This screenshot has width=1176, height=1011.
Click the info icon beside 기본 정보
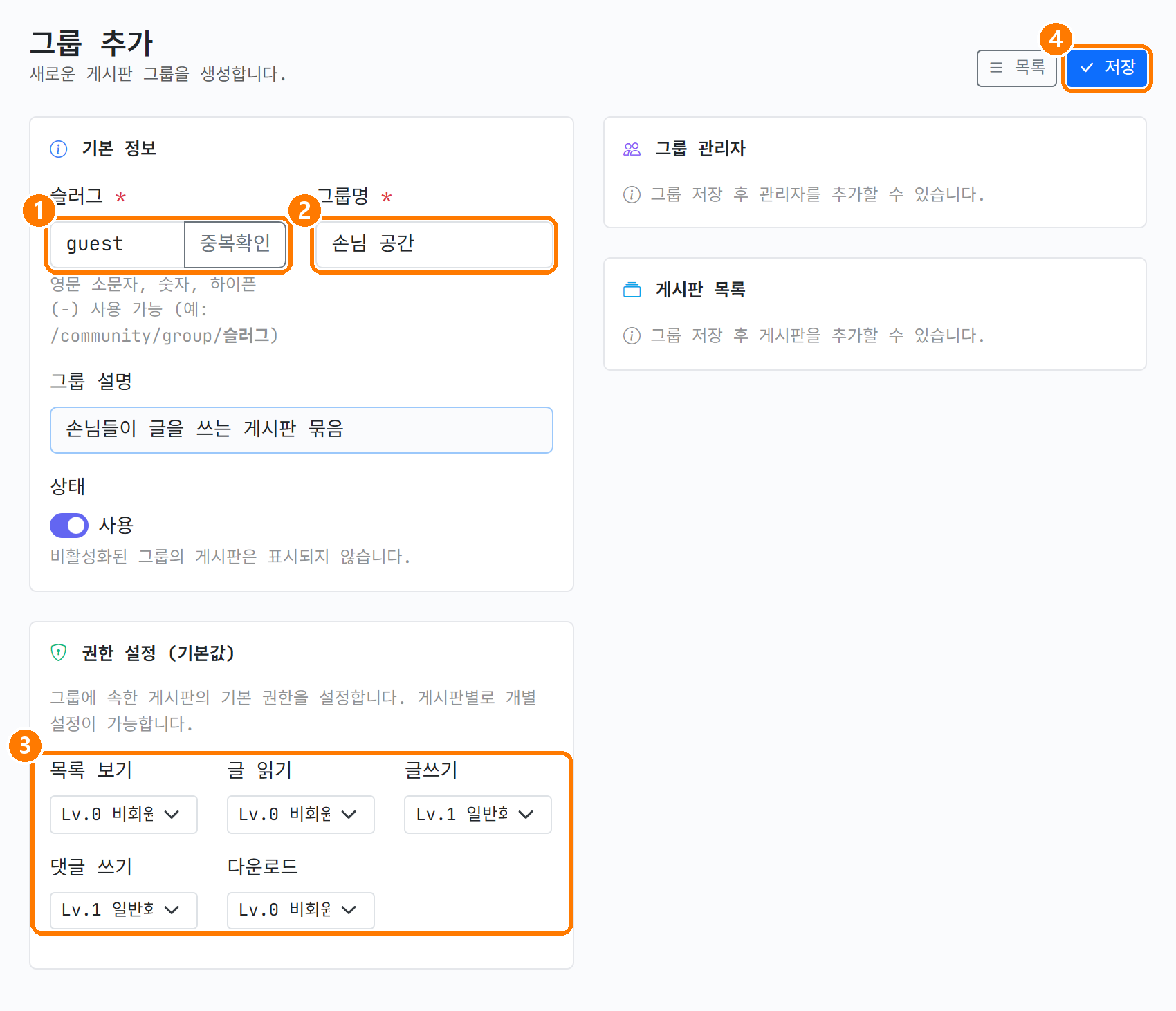click(x=59, y=149)
